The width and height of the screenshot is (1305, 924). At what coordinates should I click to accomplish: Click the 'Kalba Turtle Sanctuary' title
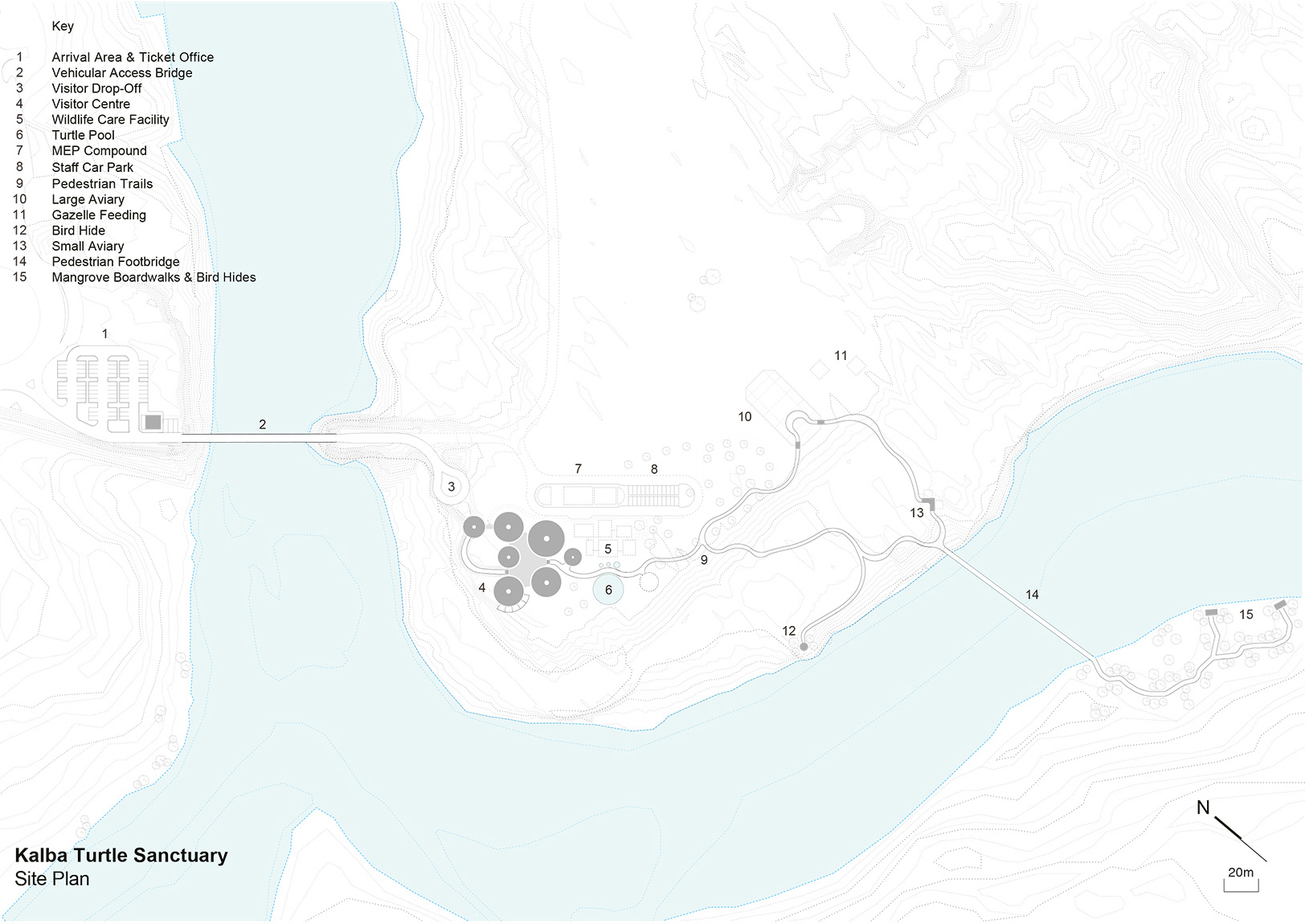(x=121, y=855)
